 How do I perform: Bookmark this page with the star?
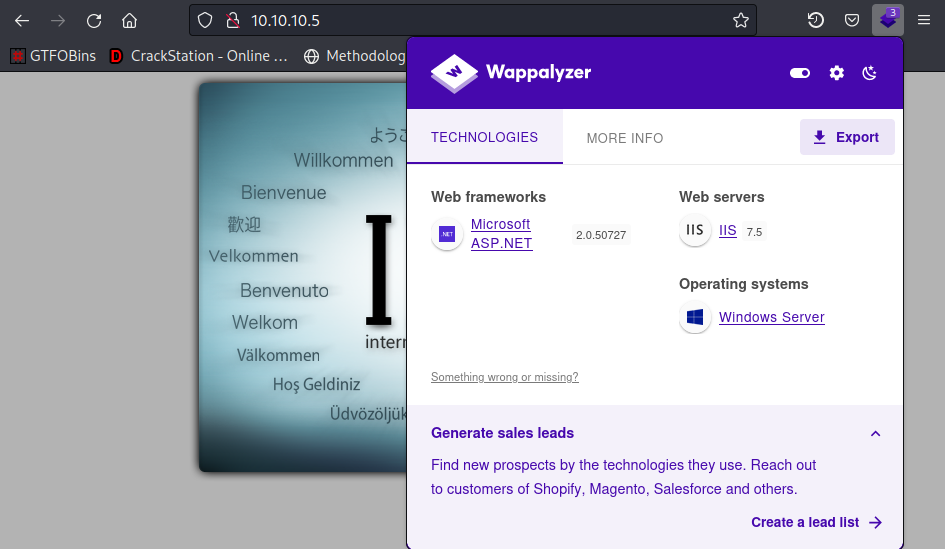click(741, 20)
